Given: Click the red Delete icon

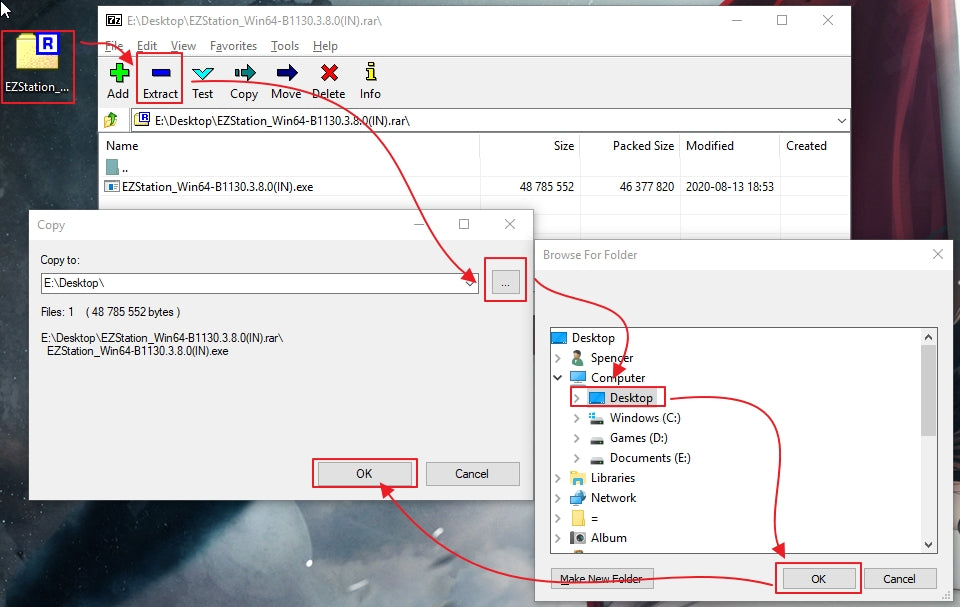Looking at the screenshot, I should 328,79.
